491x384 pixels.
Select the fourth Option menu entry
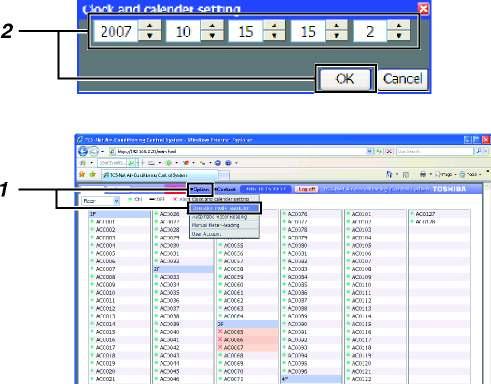(x=224, y=225)
